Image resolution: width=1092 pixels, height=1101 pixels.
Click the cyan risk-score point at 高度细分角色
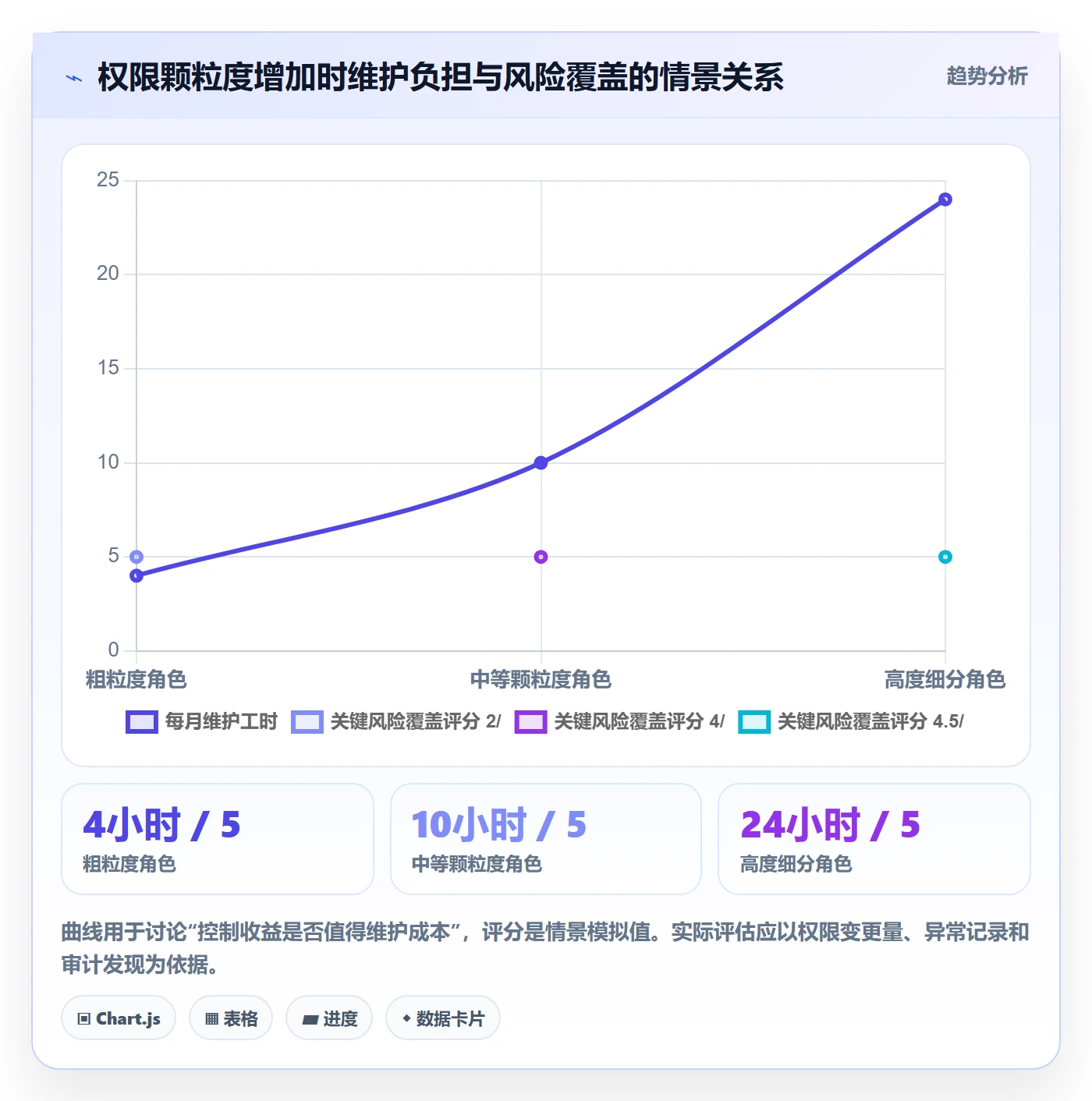coord(945,557)
